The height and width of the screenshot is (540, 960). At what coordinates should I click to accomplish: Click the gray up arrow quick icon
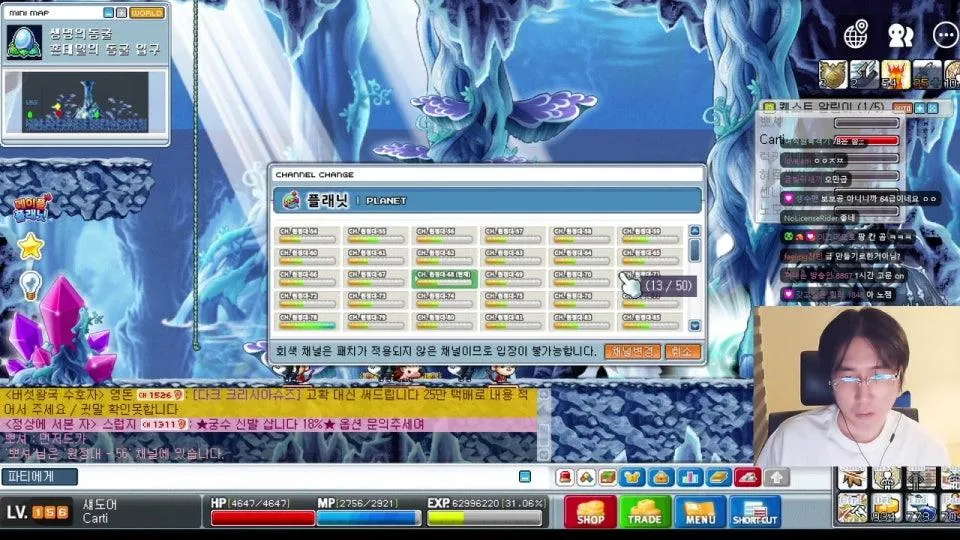776,477
